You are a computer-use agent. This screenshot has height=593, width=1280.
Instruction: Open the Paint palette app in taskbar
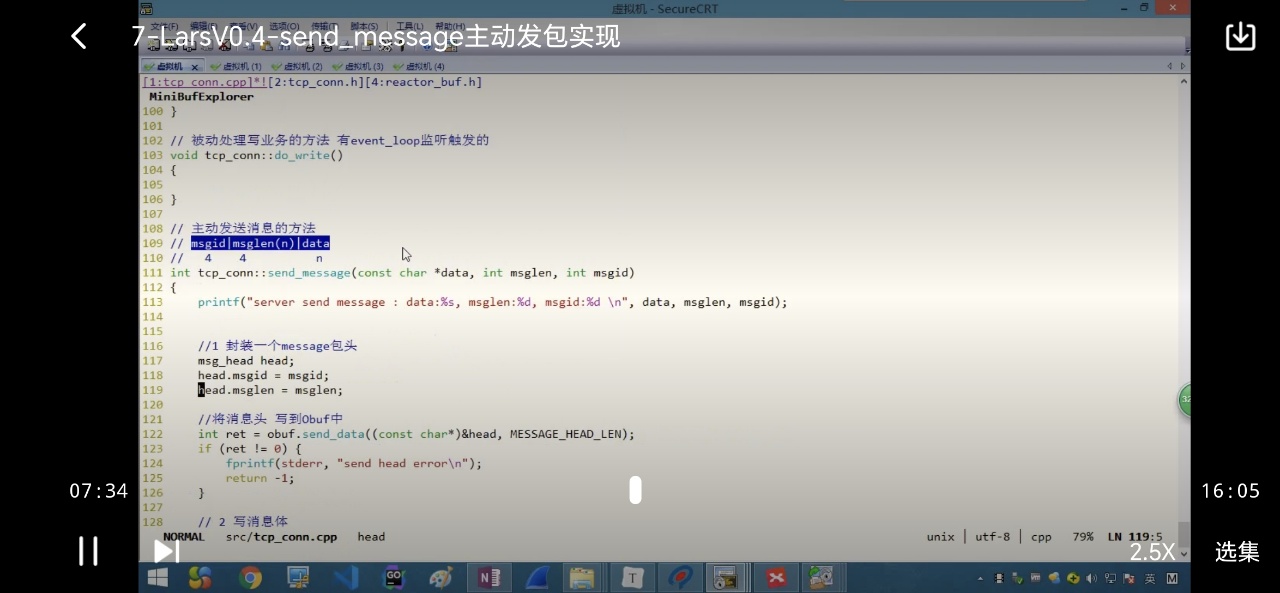pos(441,578)
